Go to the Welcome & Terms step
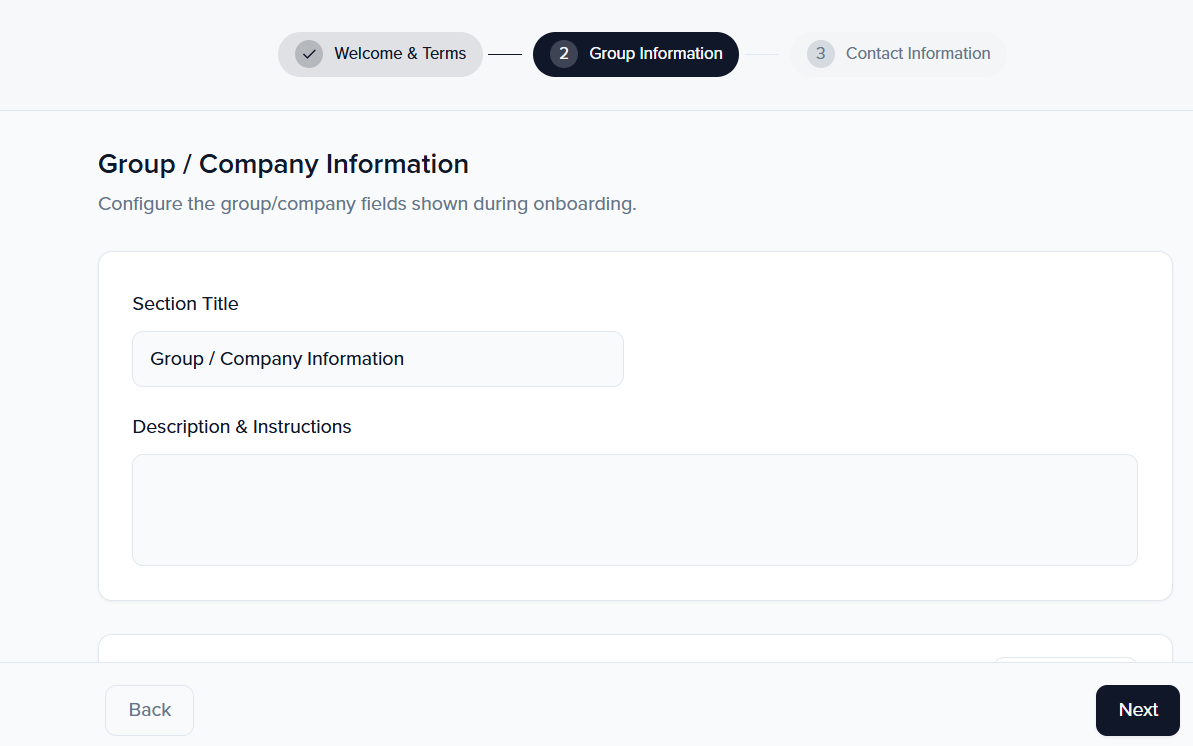This screenshot has width=1193, height=746. point(400,54)
